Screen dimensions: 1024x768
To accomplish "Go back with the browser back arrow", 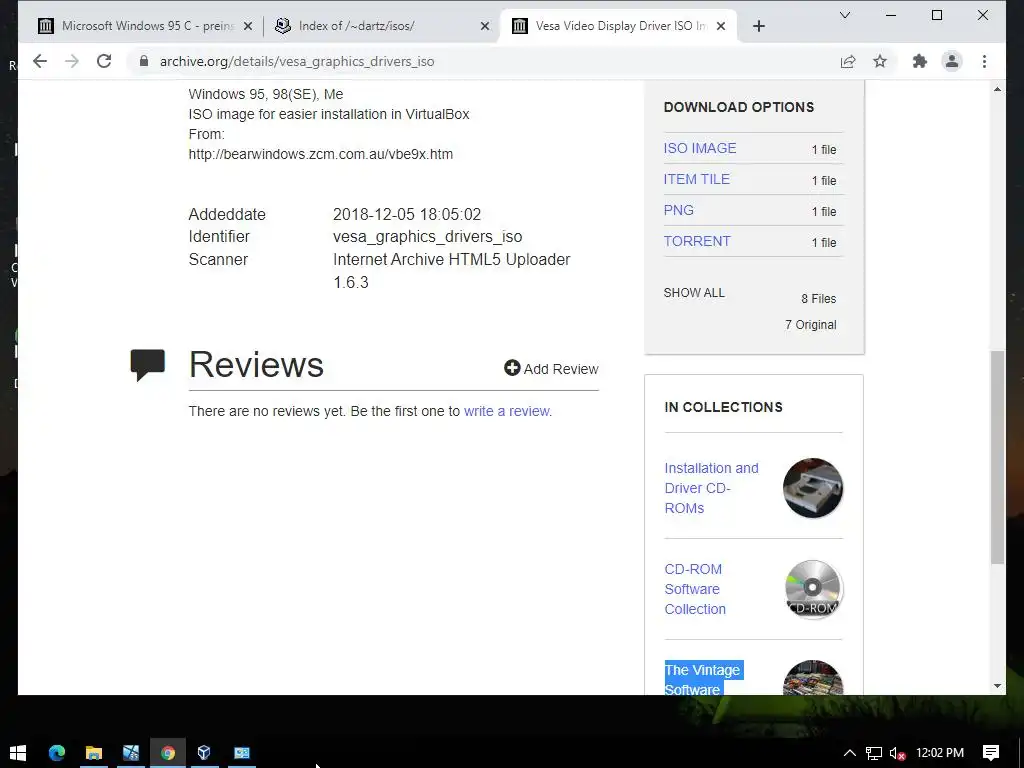I will click(40, 61).
